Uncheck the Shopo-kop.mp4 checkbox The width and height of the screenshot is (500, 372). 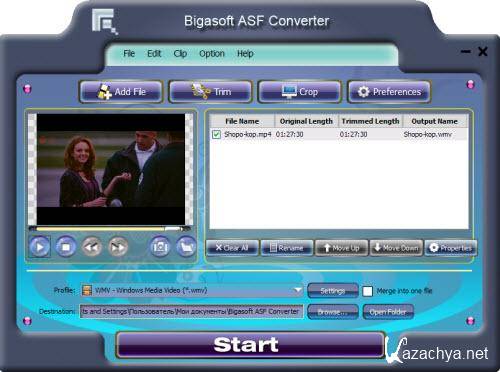217,135
